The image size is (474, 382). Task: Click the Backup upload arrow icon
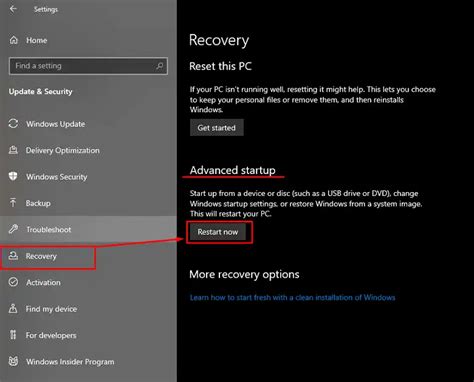point(13,203)
